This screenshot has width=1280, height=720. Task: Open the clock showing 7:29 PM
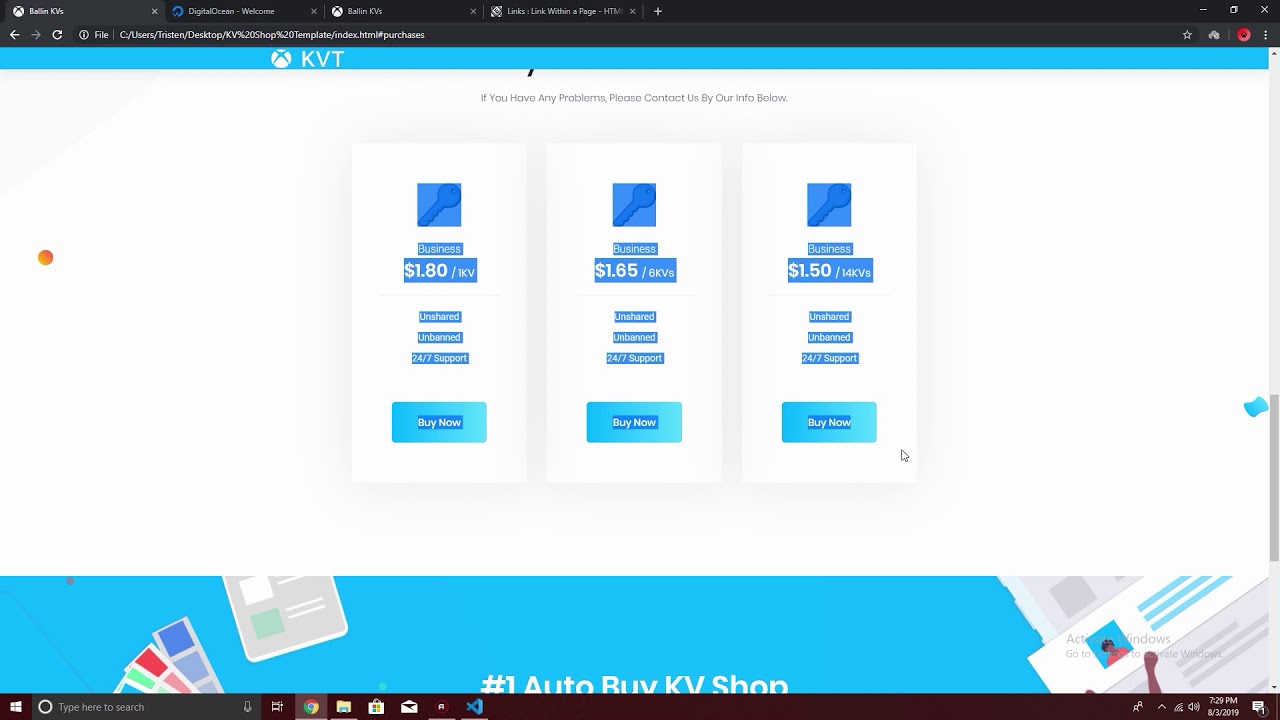(x=1223, y=707)
